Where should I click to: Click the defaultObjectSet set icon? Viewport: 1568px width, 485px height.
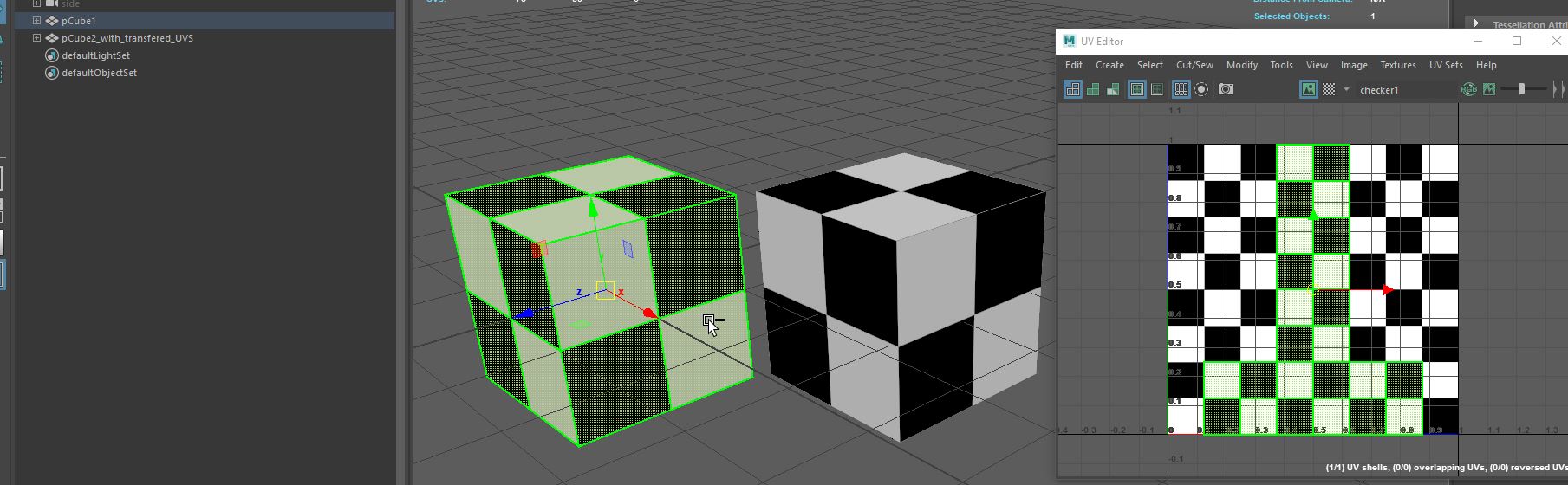[52, 73]
